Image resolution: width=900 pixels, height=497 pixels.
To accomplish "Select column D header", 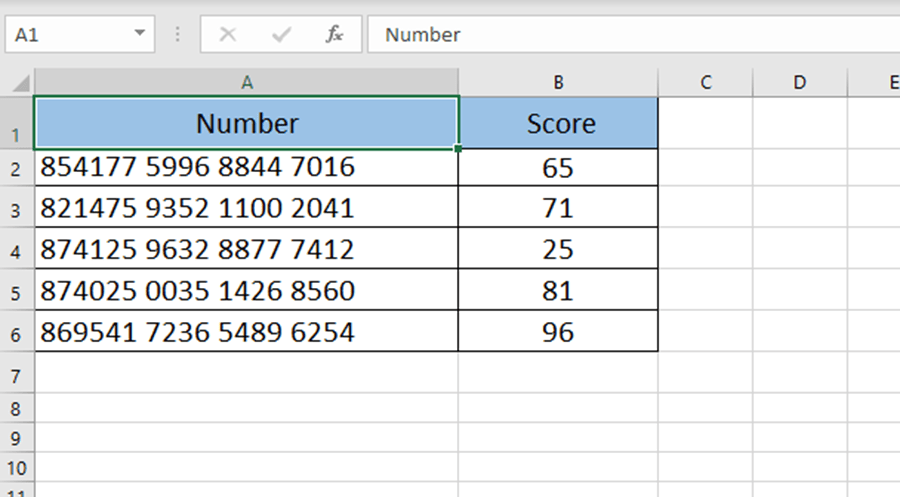I will click(x=800, y=82).
